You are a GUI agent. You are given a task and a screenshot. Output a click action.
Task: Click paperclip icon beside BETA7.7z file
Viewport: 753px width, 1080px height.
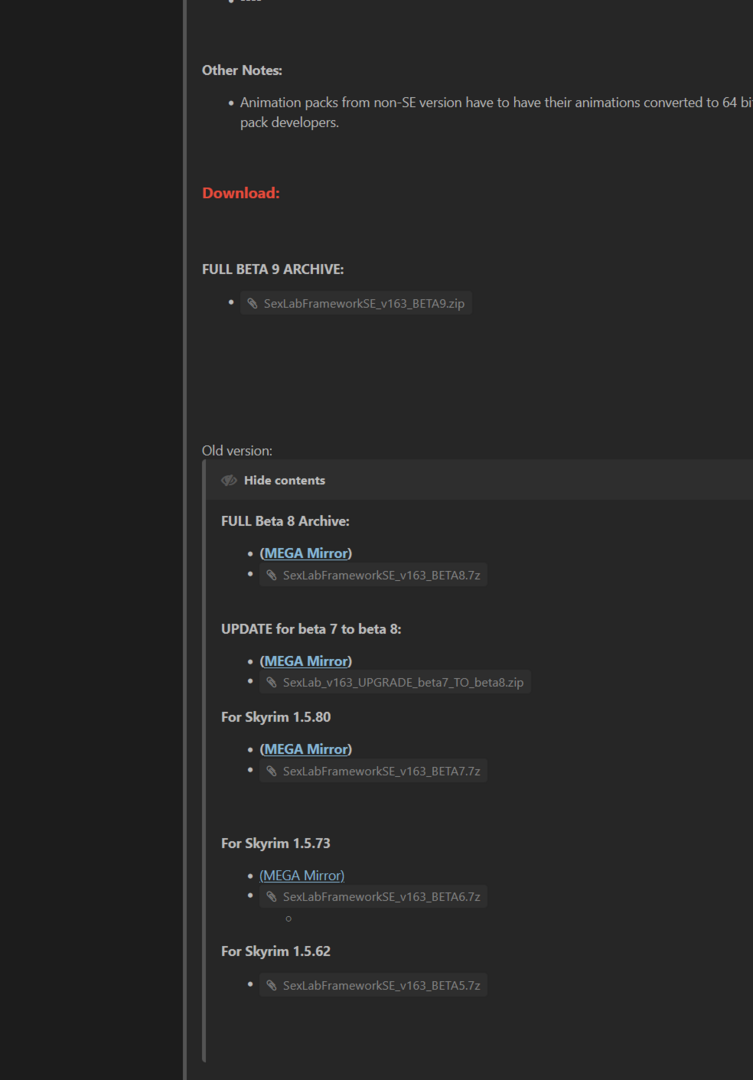(272, 771)
